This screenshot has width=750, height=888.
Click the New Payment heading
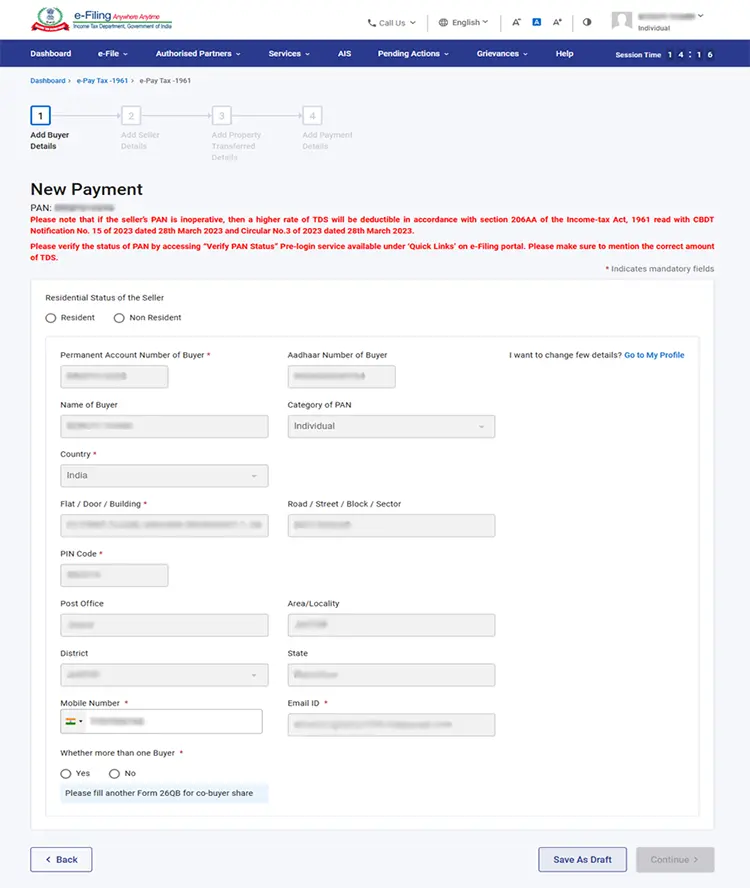[87, 189]
